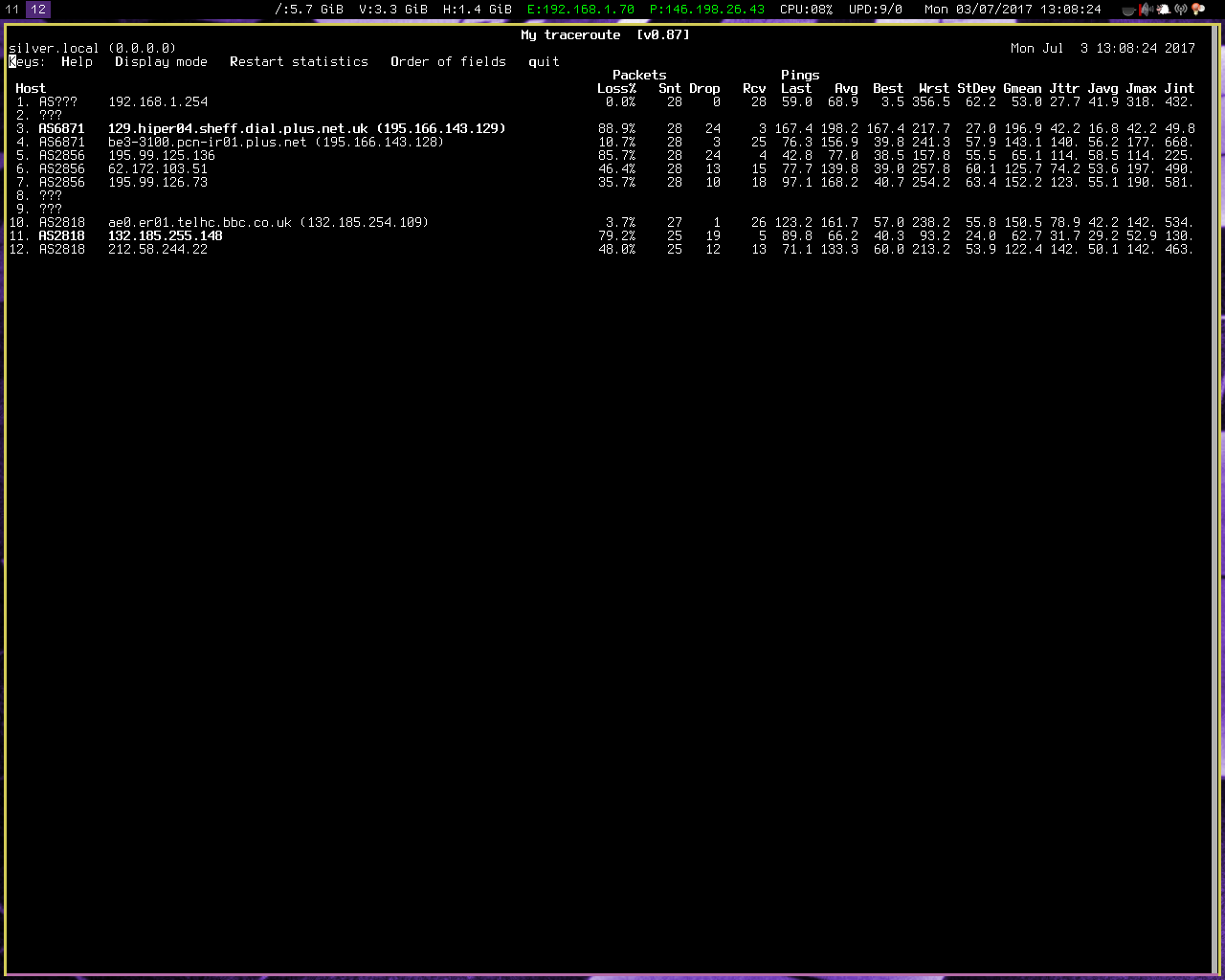This screenshot has height=980, width=1225.
Task: Select hop 5 host 195.99.125.136
Action: [162, 155]
